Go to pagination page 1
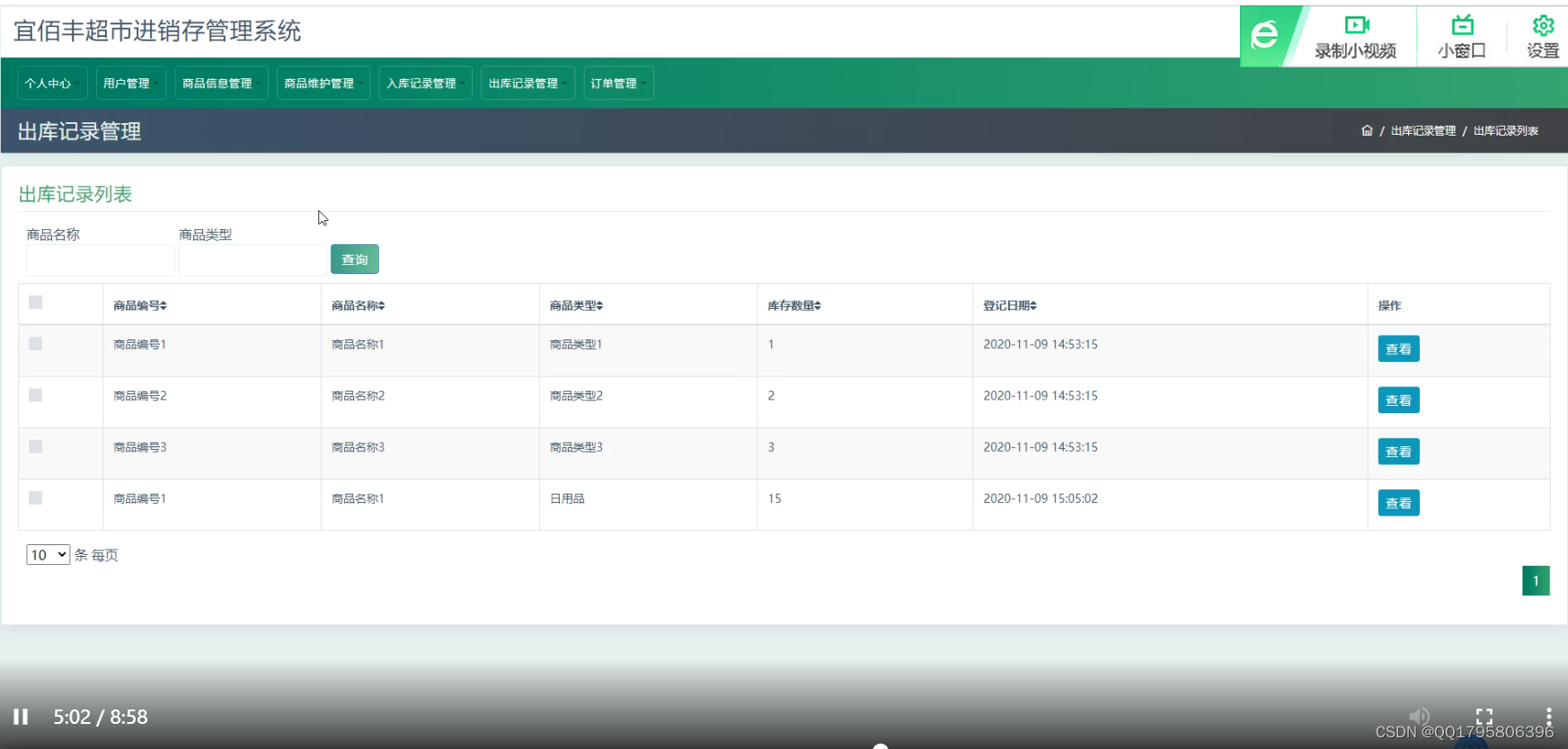The height and width of the screenshot is (749, 1568). click(1536, 581)
